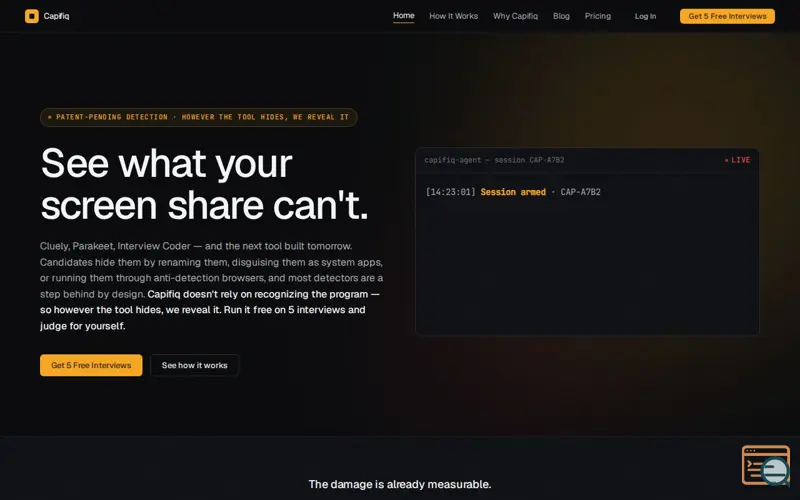Screen dimensions: 800x500
Task: Click the Capifiq brand name text
Action: pos(57,16)
